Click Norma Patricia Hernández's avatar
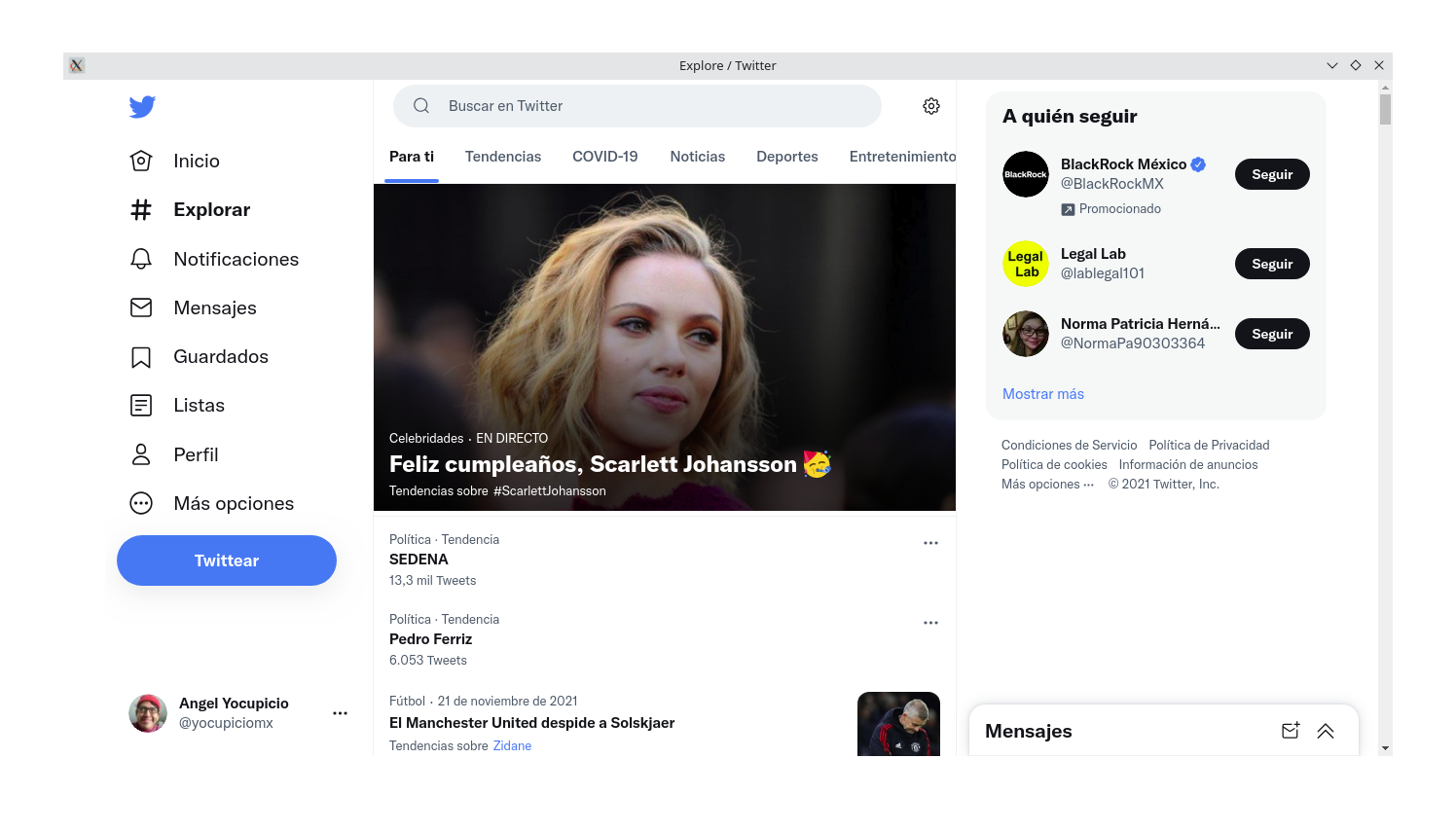Viewport: 1456px width, 831px height. [x=1026, y=334]
